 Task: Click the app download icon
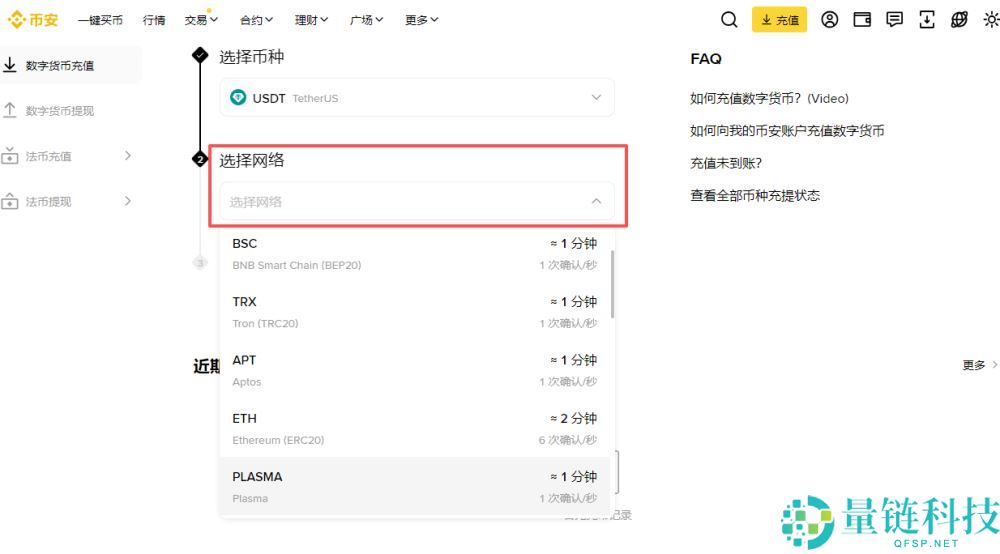point(927,20)
